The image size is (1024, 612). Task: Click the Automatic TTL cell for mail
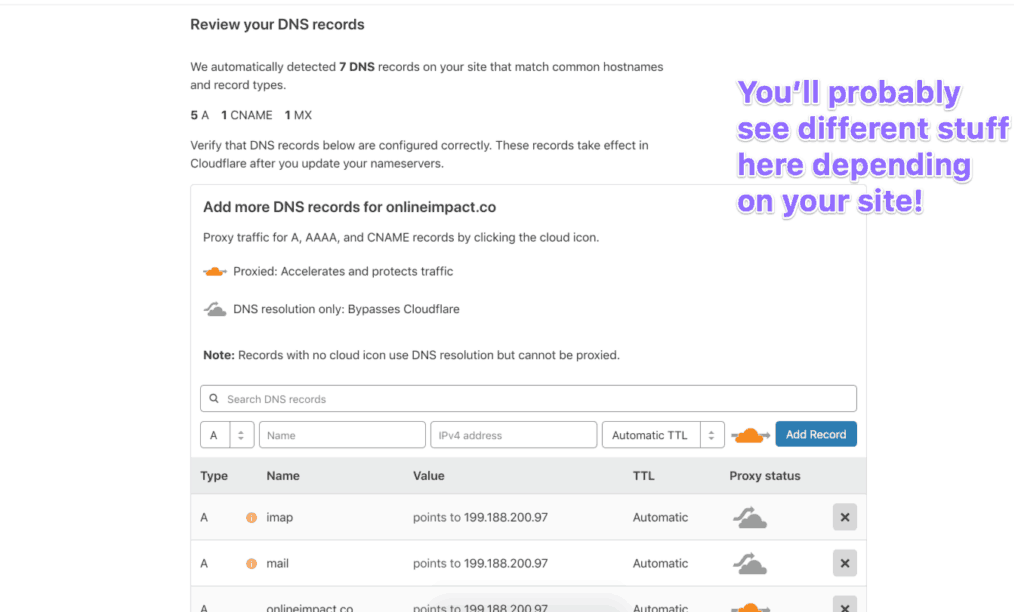coord(660,563)
